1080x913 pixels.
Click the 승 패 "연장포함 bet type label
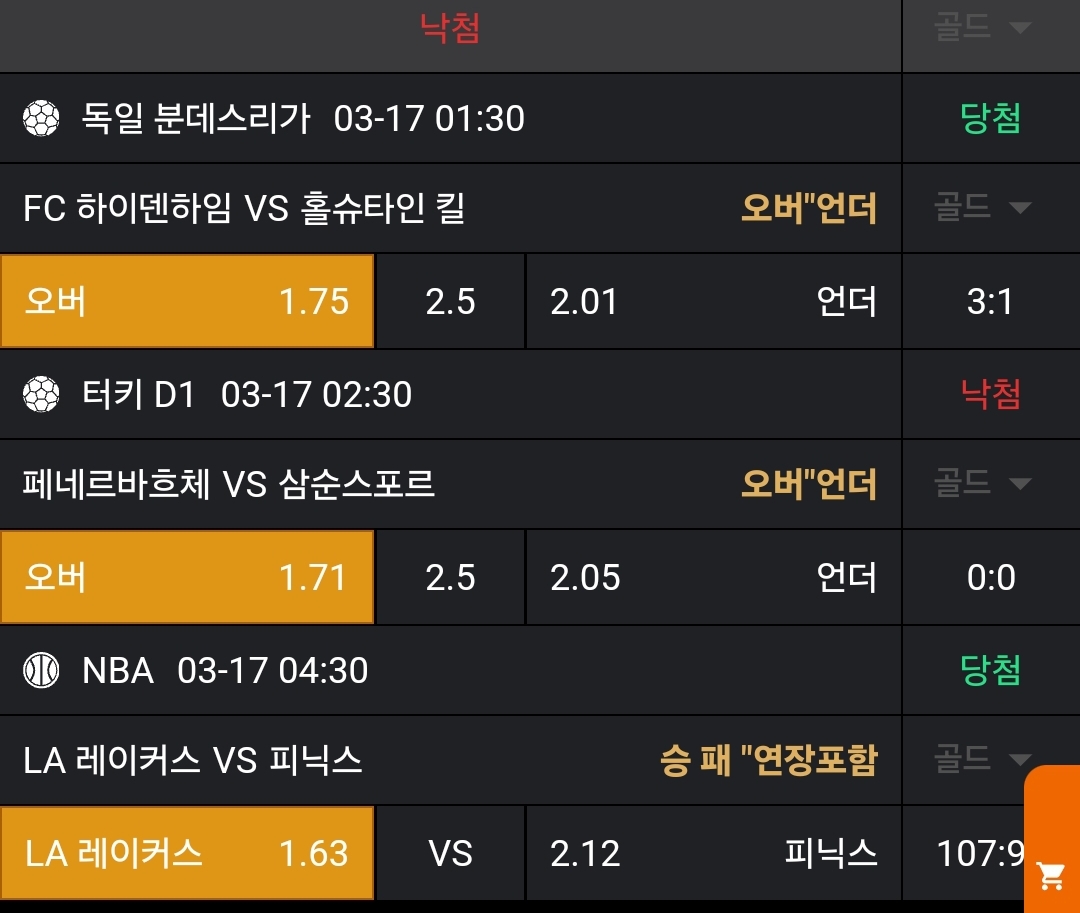click(768, 761)
